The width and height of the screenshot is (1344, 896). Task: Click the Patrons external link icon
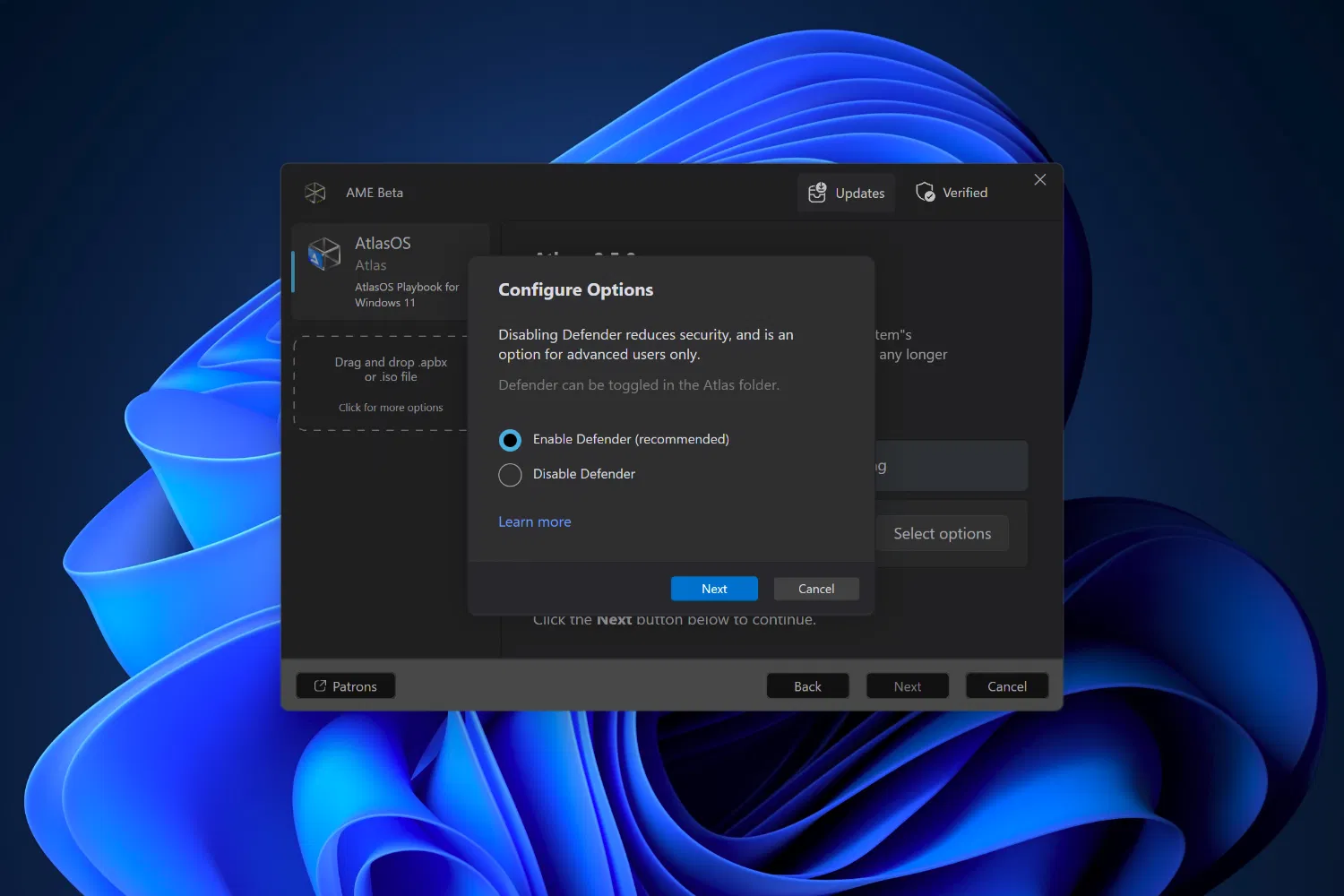(320, 685)
